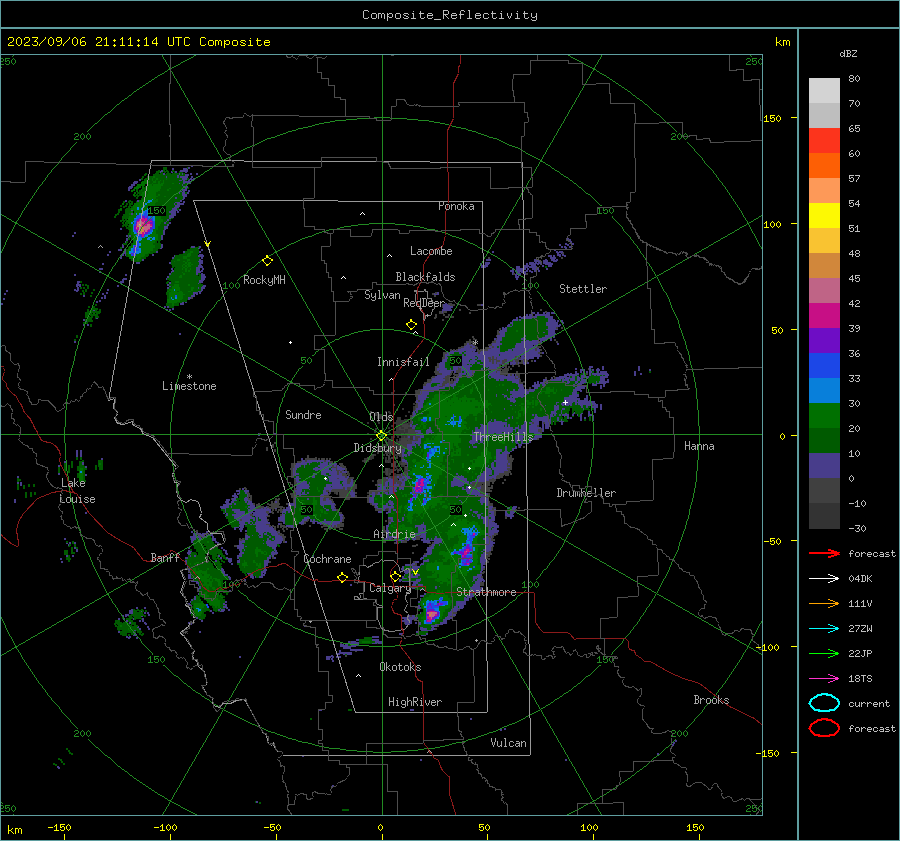Click the red forecast arrow in legend

(x=824, y=553)
